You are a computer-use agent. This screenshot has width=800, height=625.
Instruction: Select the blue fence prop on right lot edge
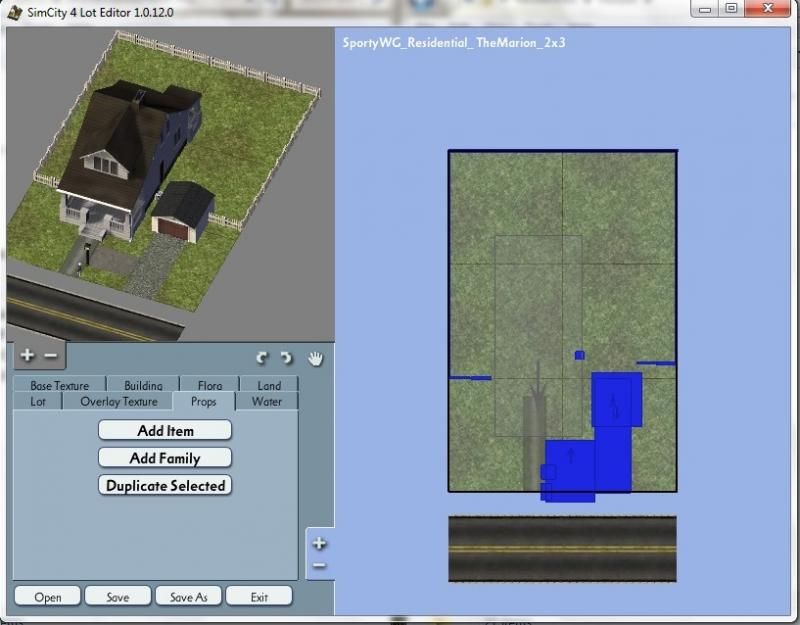tap(656, 363)
